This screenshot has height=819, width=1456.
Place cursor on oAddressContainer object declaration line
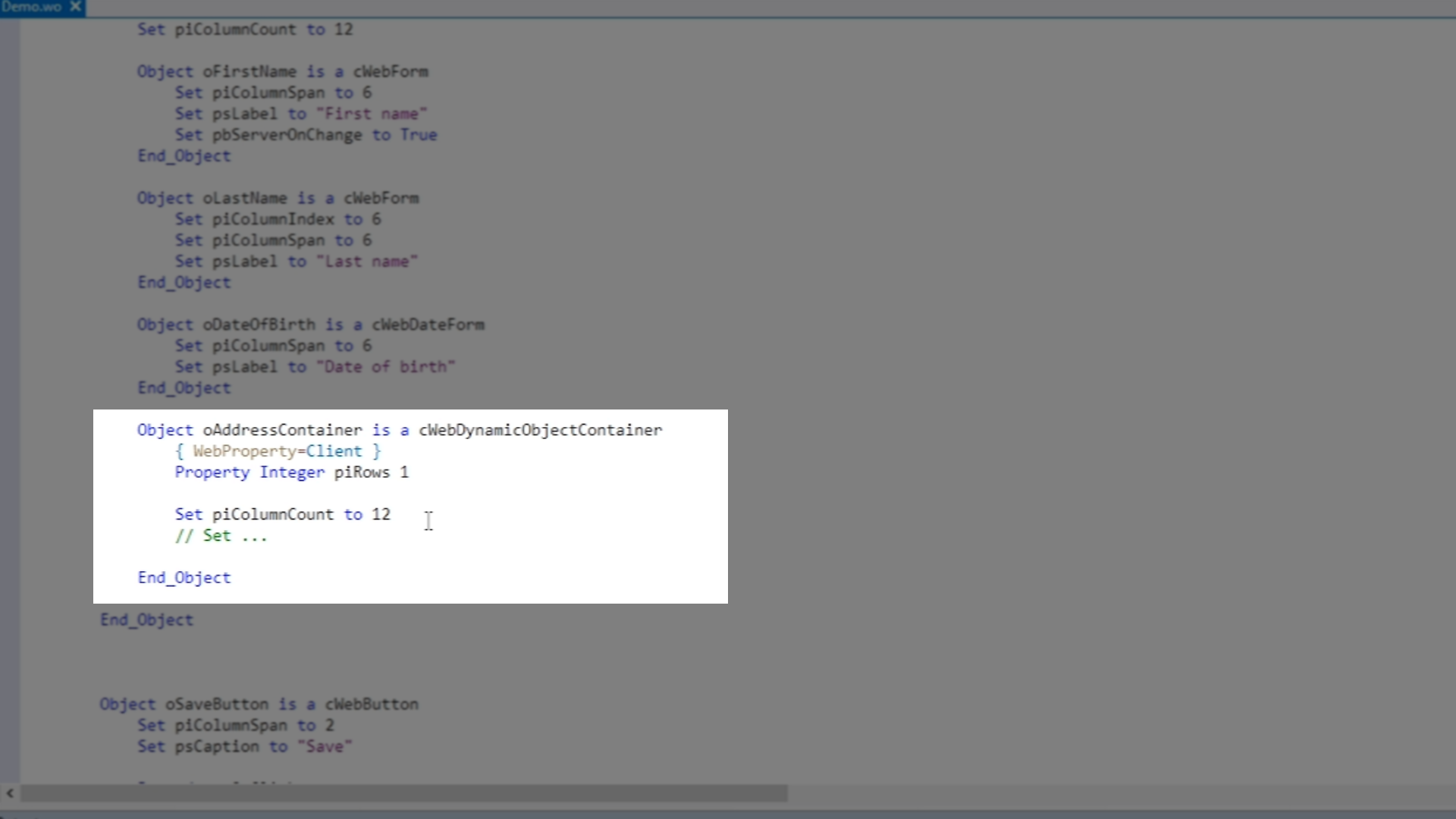pos(282,430)
